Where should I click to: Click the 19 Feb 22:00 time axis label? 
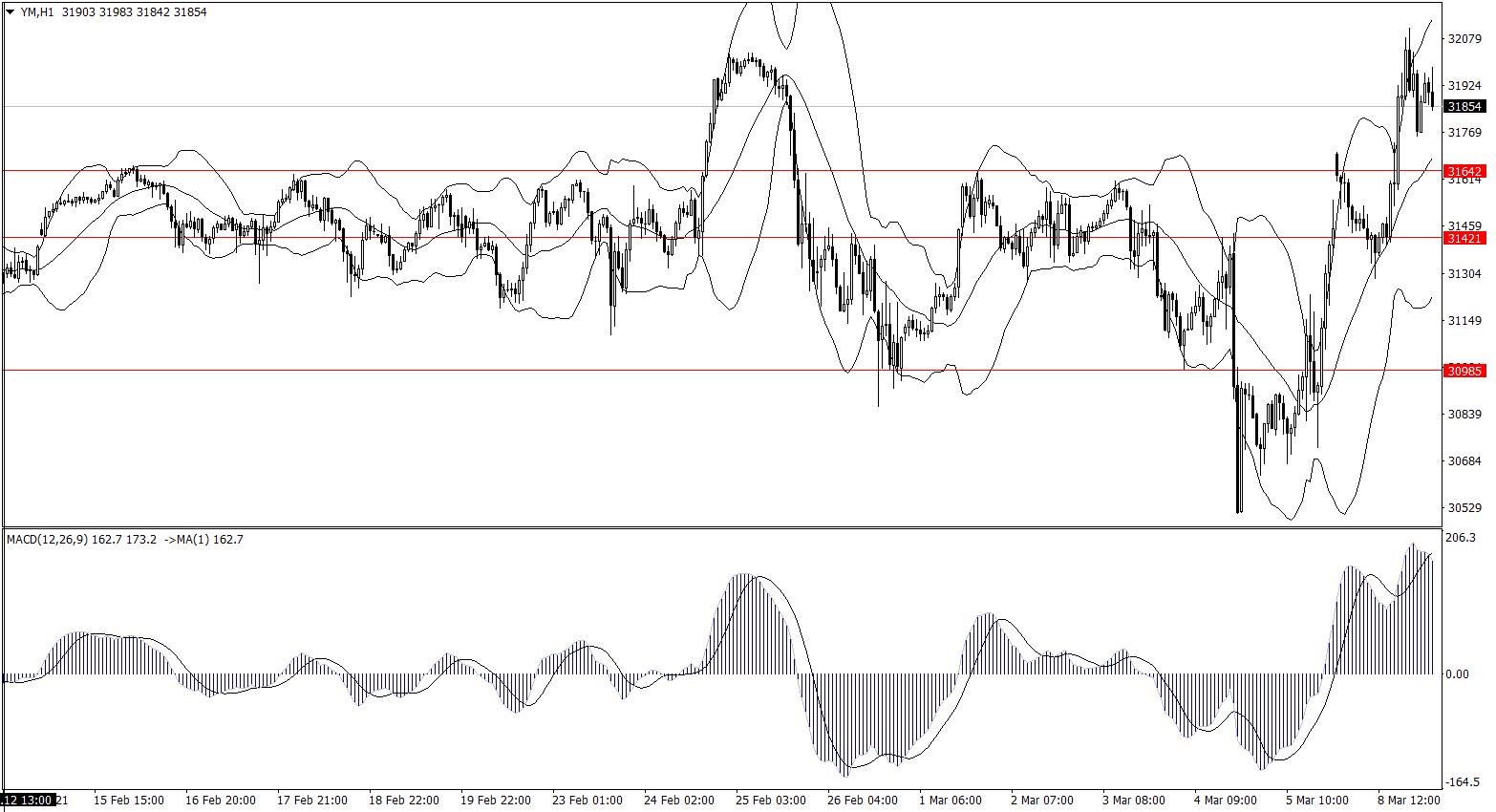coord(495,801)
